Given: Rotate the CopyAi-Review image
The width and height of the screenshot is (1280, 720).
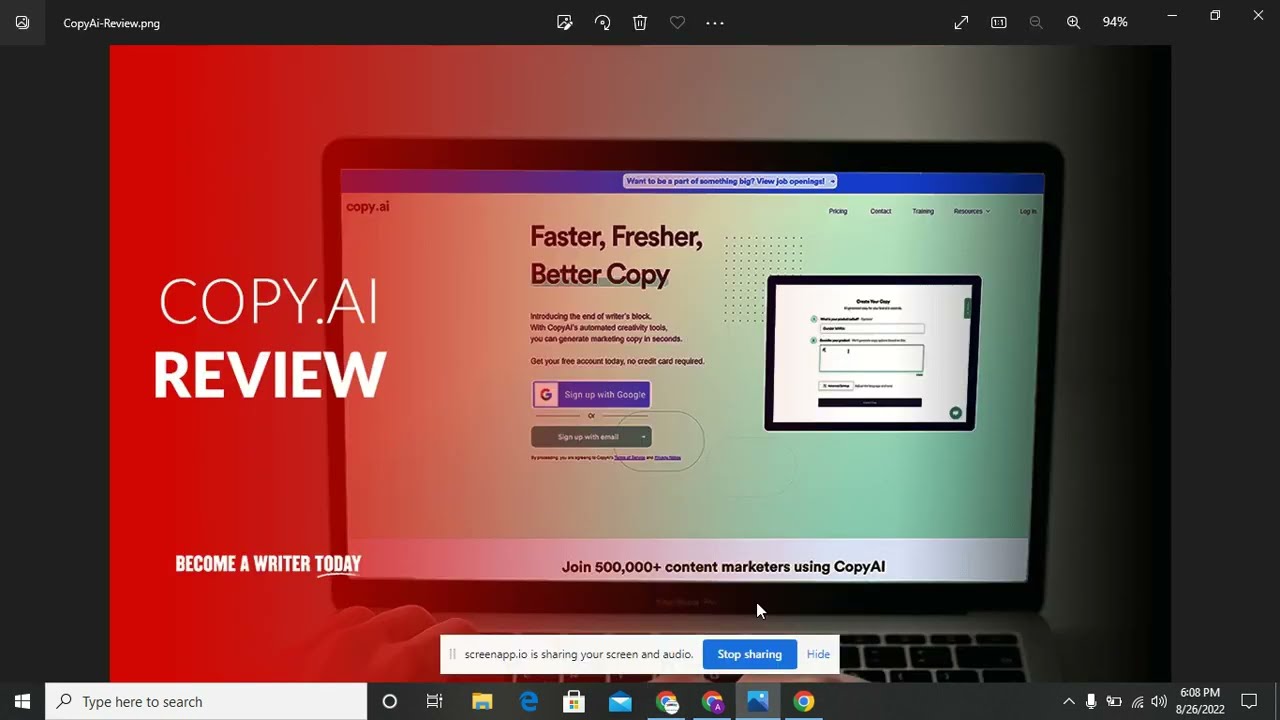Looking at the screenshot, I should click(x=602, y=22).
